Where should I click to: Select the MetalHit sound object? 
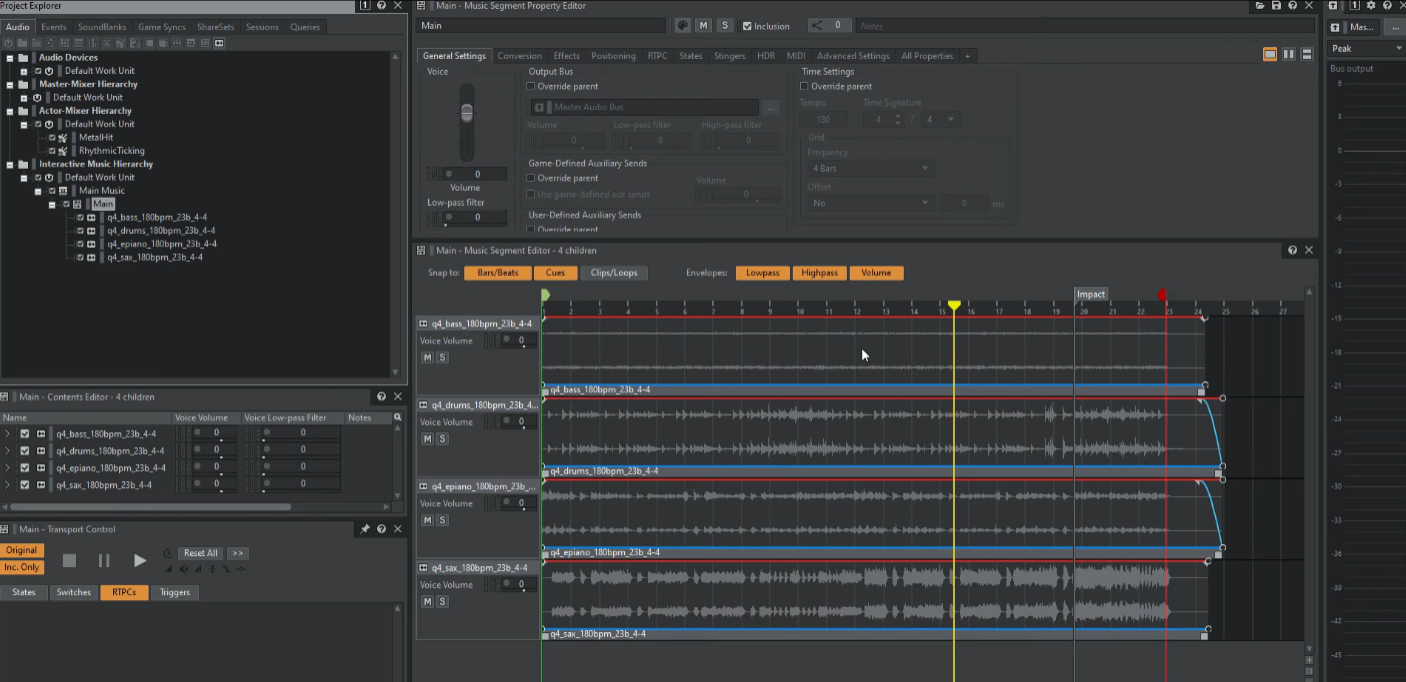[x=96, y=137]
